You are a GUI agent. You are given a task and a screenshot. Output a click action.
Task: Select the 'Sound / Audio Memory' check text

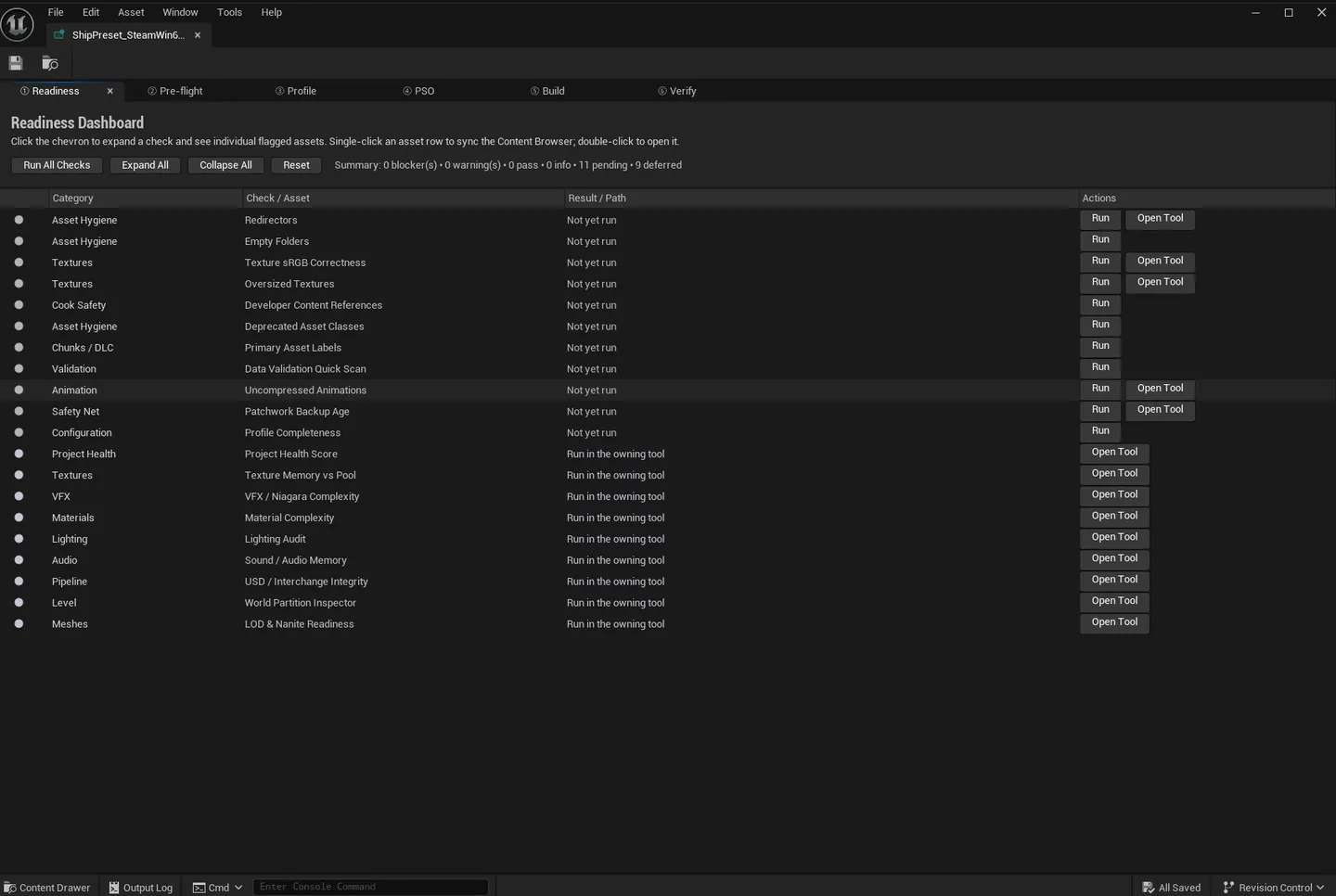tap(296, 560)
